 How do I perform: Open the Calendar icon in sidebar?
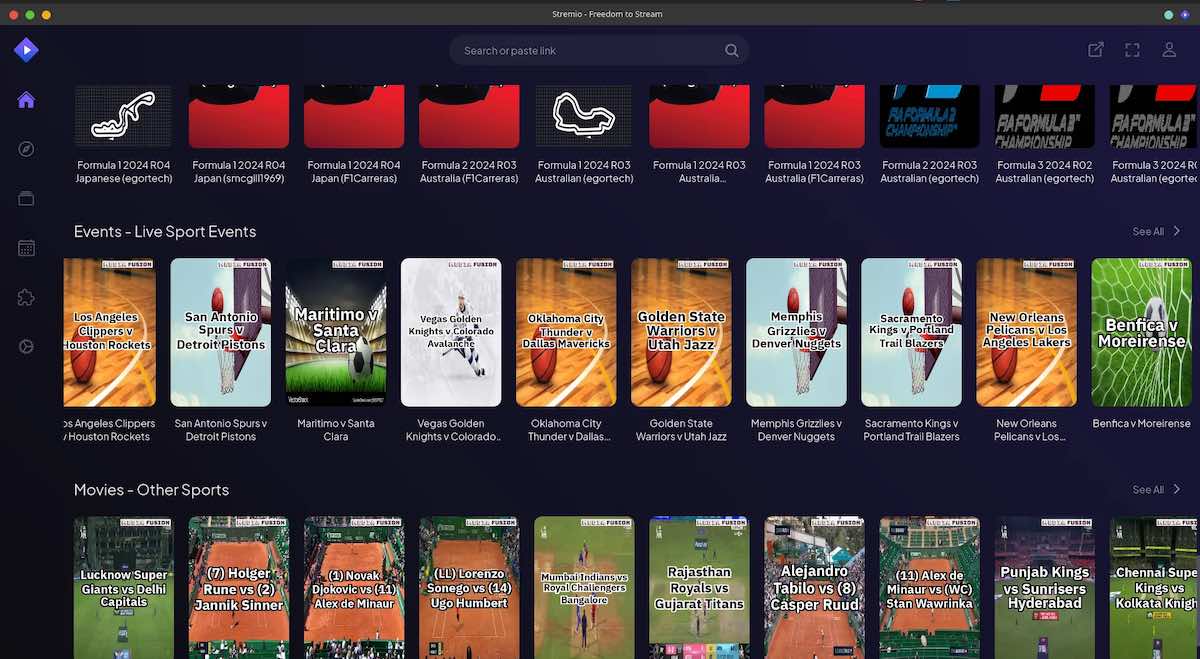[x=26, y=248]
